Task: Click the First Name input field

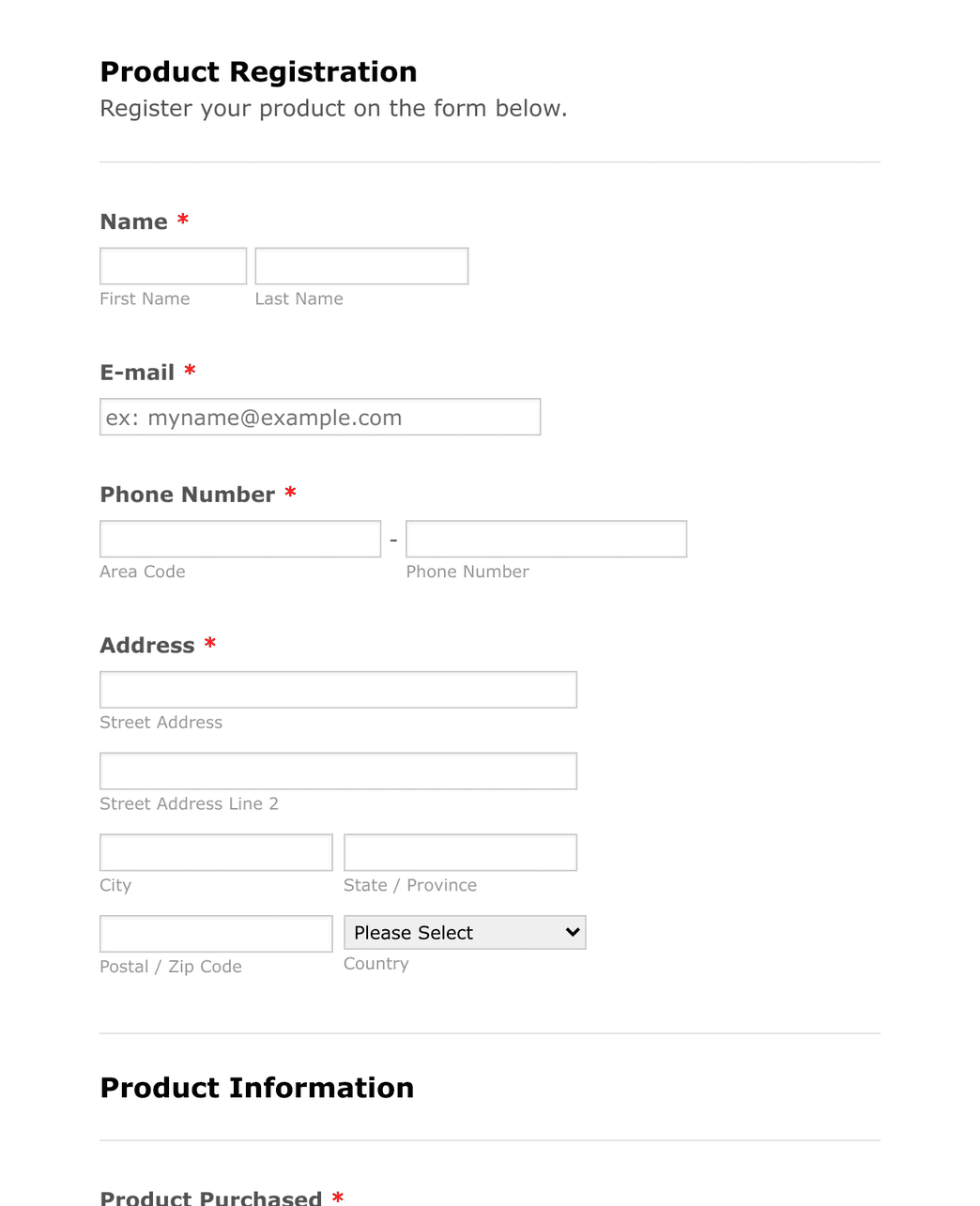Action: (172, 266)
